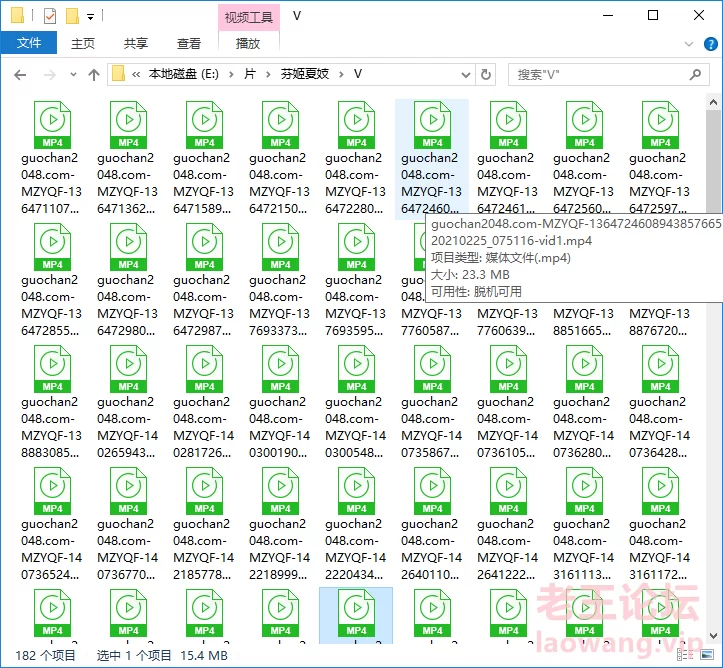Refresh the current folder view
This screenshot has width=723, height=668.
coord(486,74)
